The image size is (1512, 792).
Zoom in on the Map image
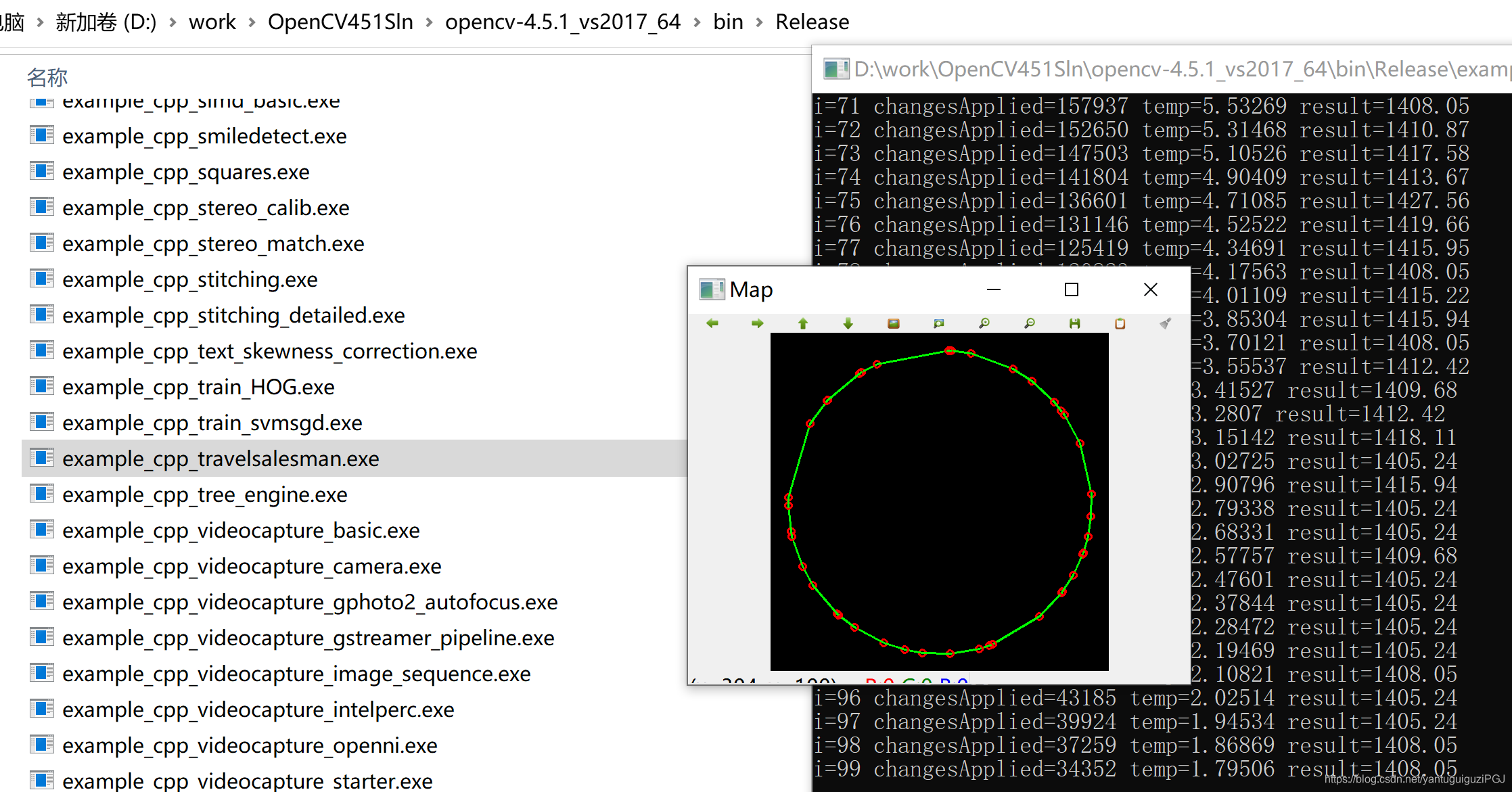point(984,323)
